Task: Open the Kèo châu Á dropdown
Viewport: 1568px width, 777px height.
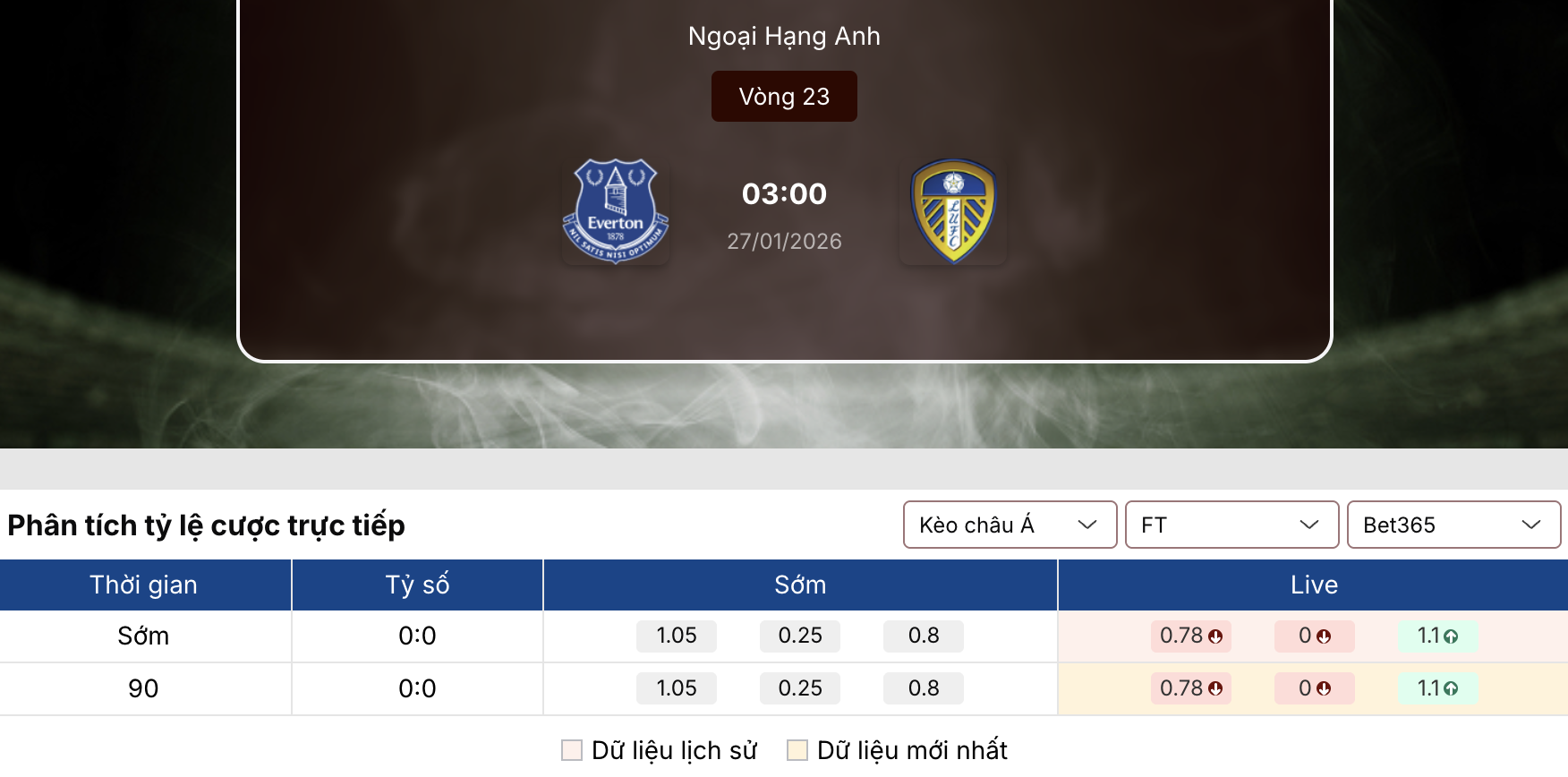Action: [x=1010, y=525]
